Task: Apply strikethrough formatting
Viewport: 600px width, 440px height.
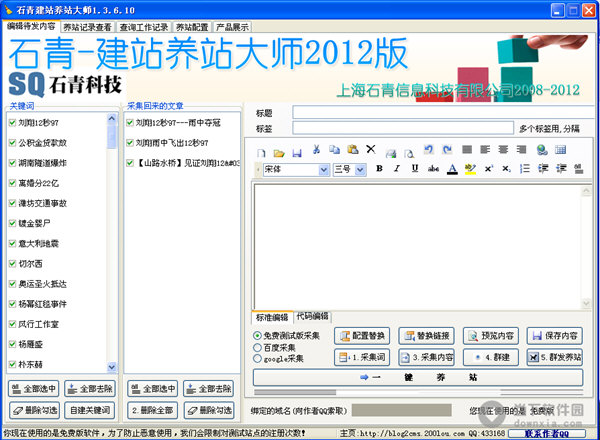Action: coord(433,168)
